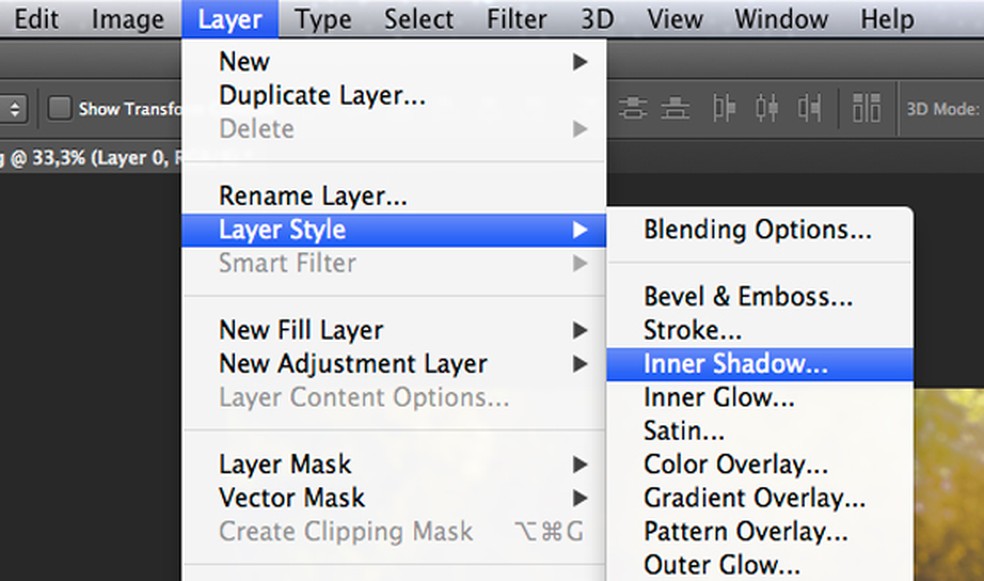Enable the Show Transform Controls checkbox
Screen dimensions: 984x581
click(61, 108)
